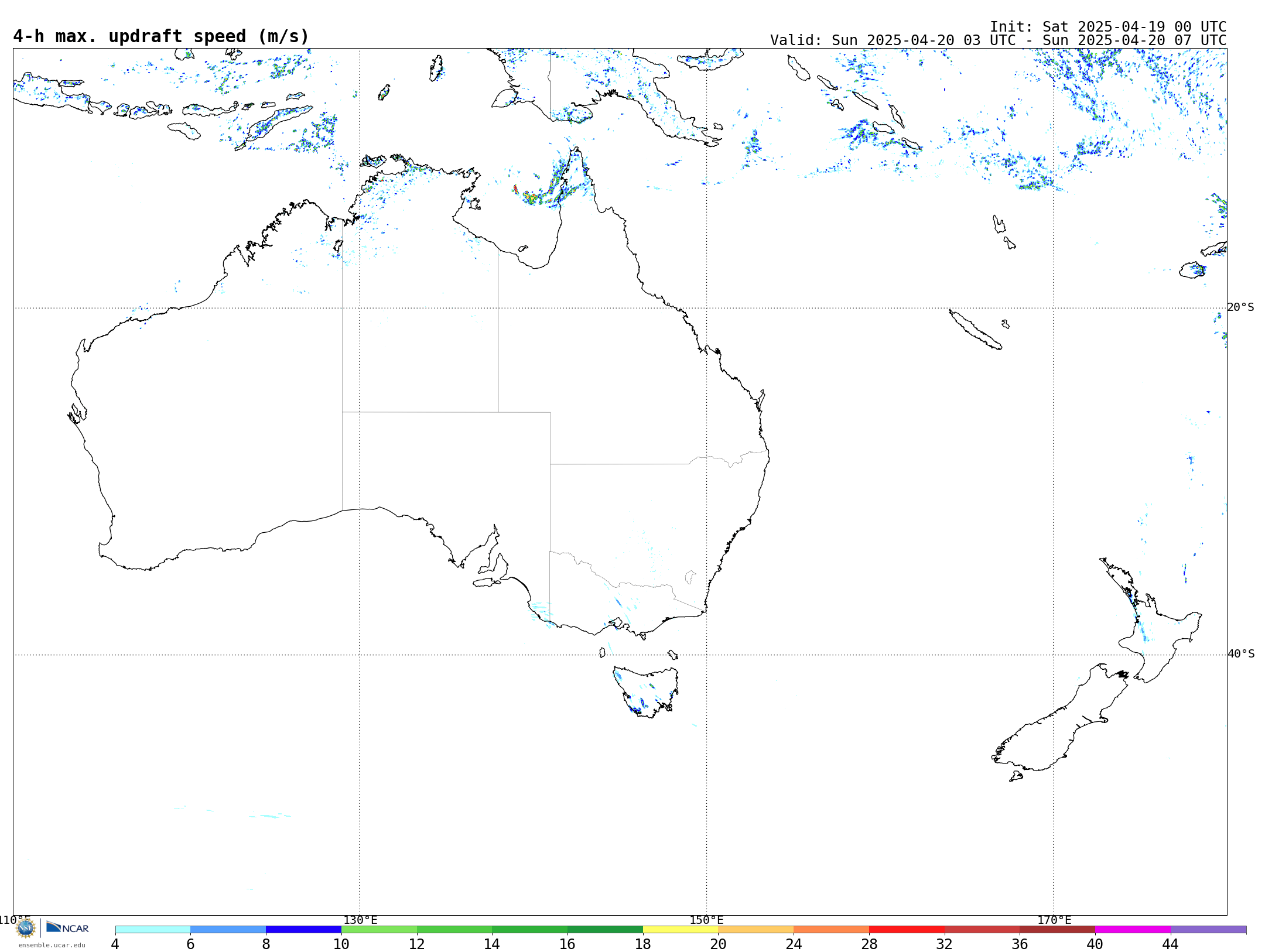Click the Gulf of Carpentaria island outline
1265x952 pixels.
[523, 249]
